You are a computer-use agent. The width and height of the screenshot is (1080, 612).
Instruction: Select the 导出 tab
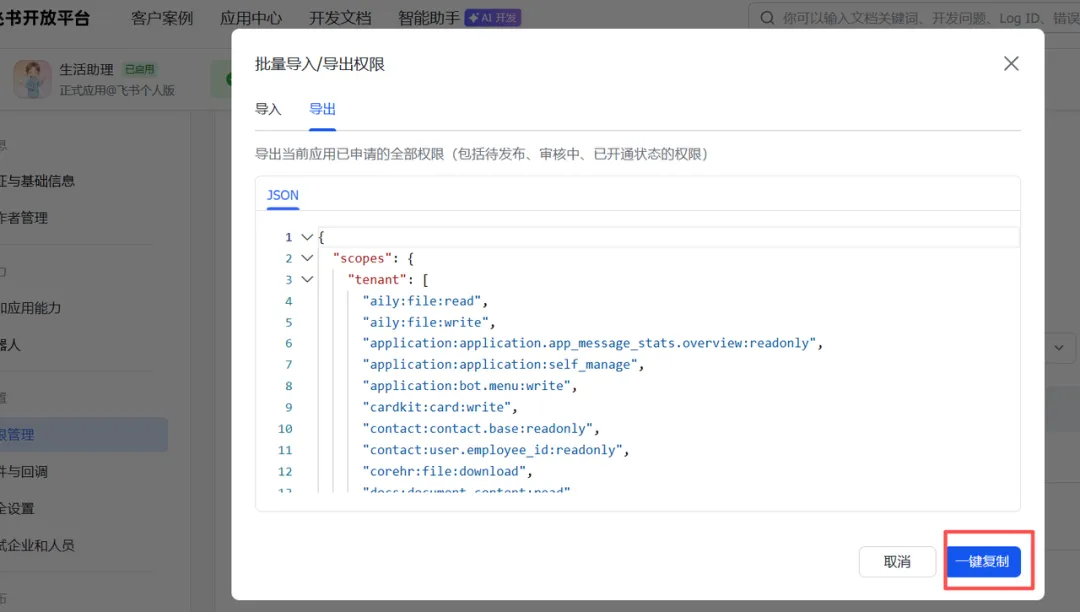click(322, 109)
